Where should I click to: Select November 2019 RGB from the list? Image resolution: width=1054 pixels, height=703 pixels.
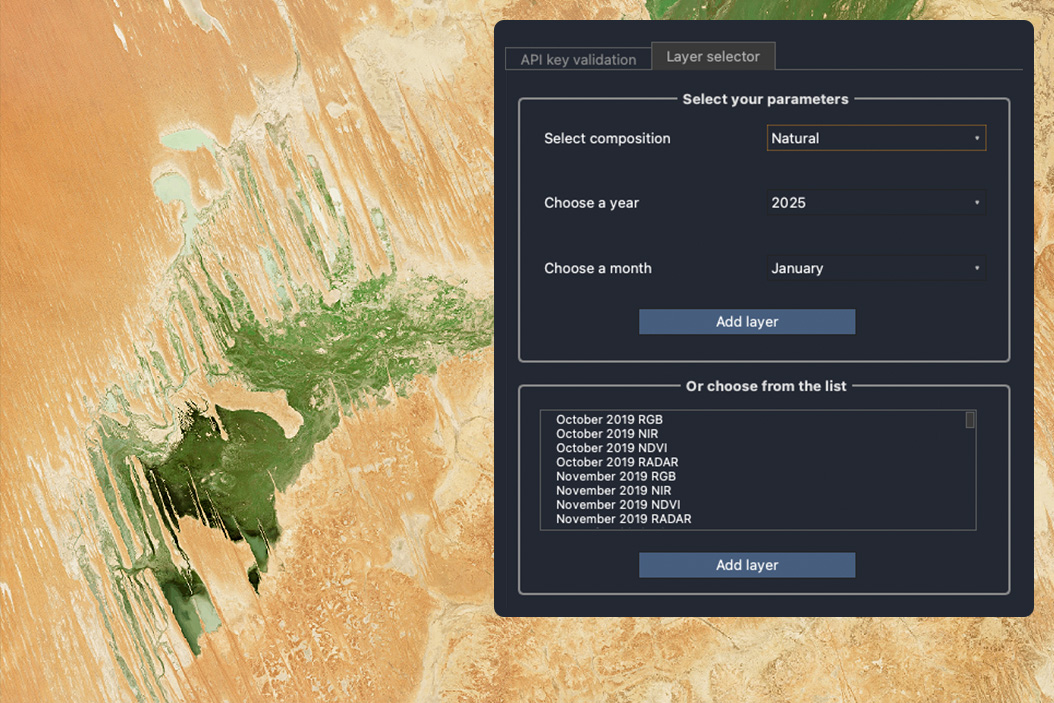[x=616, y=476]
